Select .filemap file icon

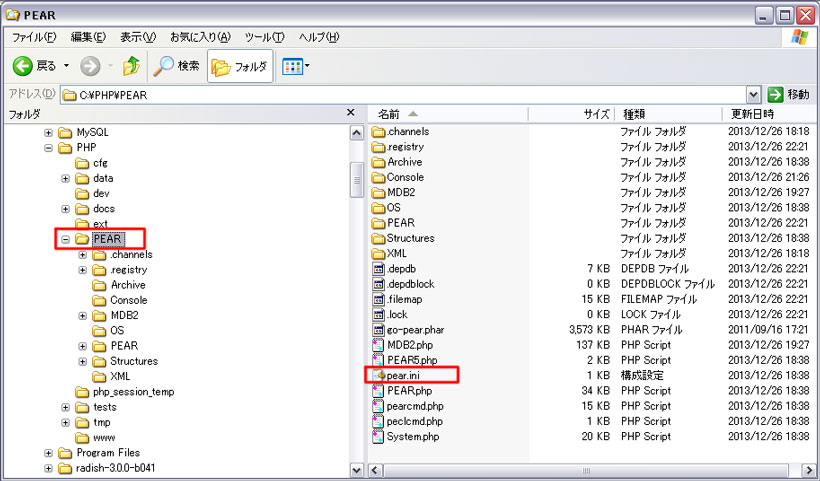tap(378, 299)
